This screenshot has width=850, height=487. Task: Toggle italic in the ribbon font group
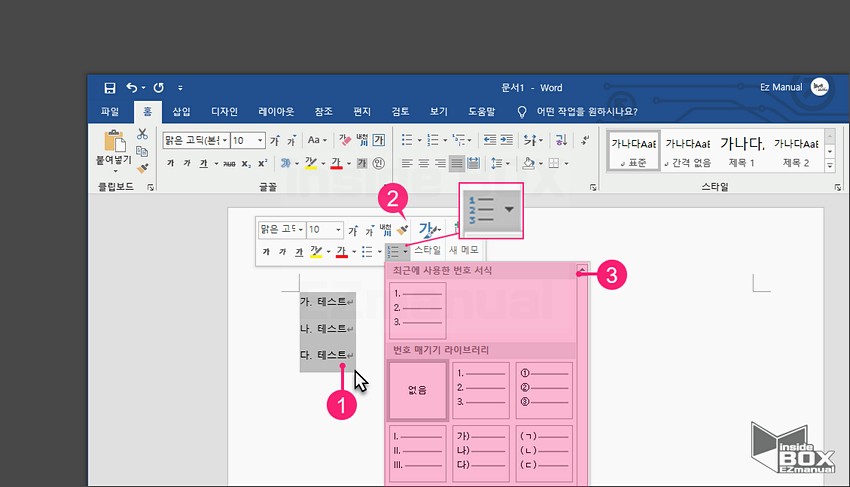tap(186, 163)
